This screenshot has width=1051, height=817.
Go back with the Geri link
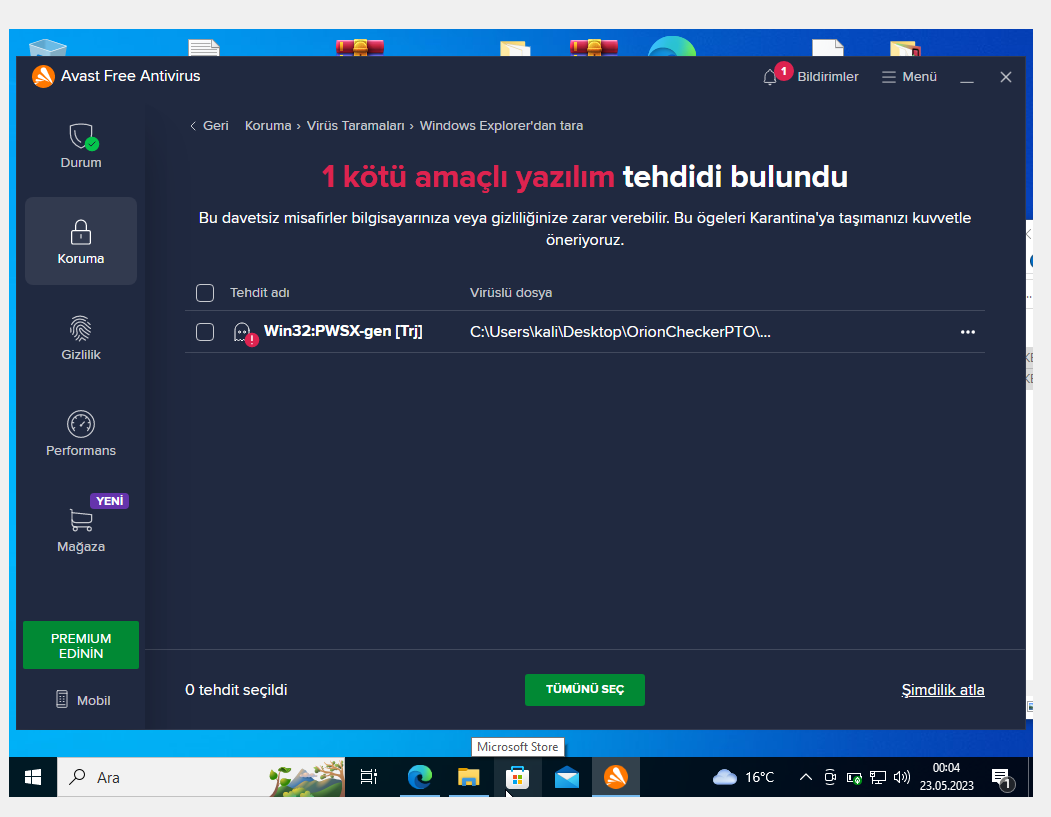pyautogui.click(x=209, y=126)
